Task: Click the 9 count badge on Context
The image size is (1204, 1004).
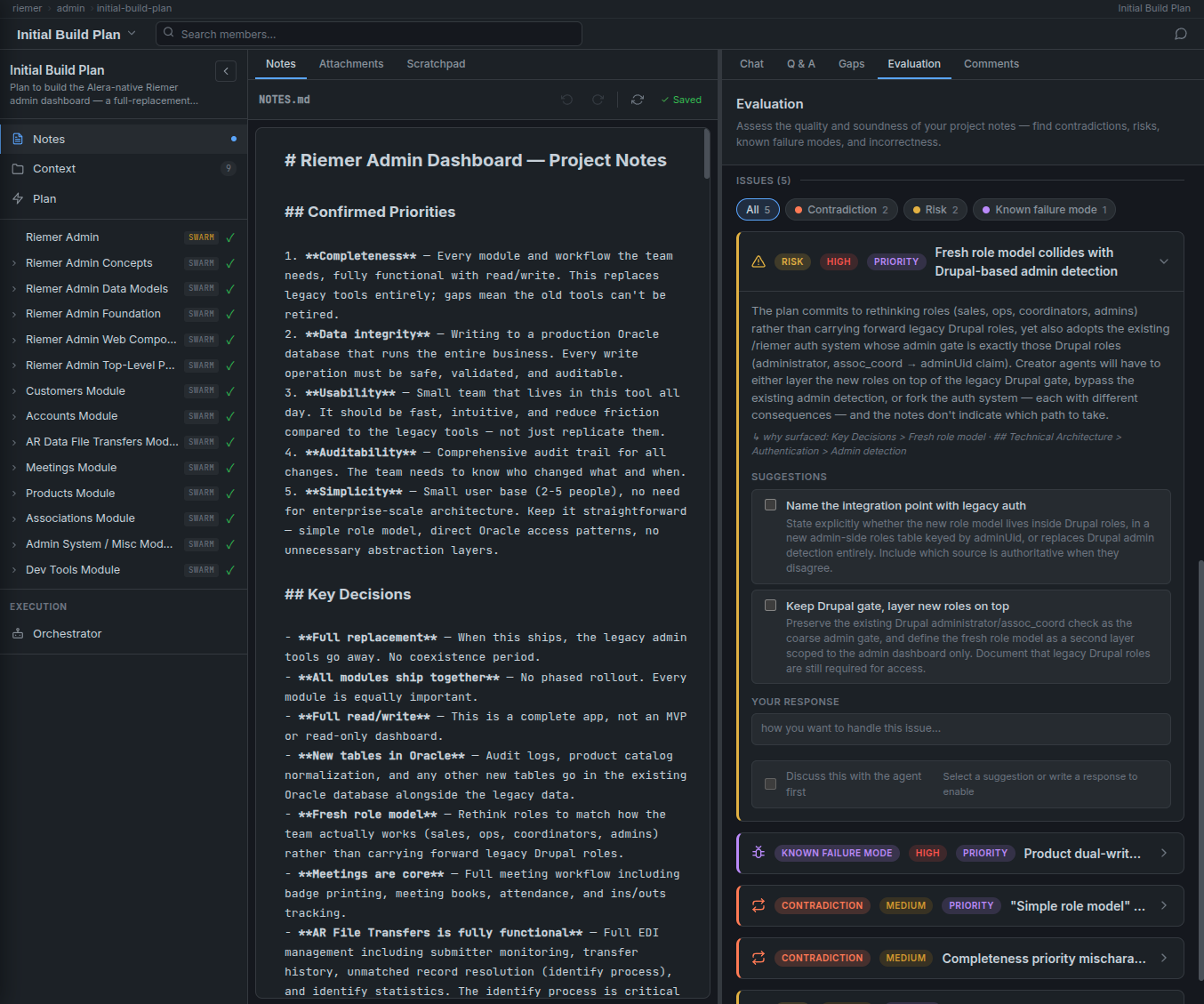Action: coord(229,168)
